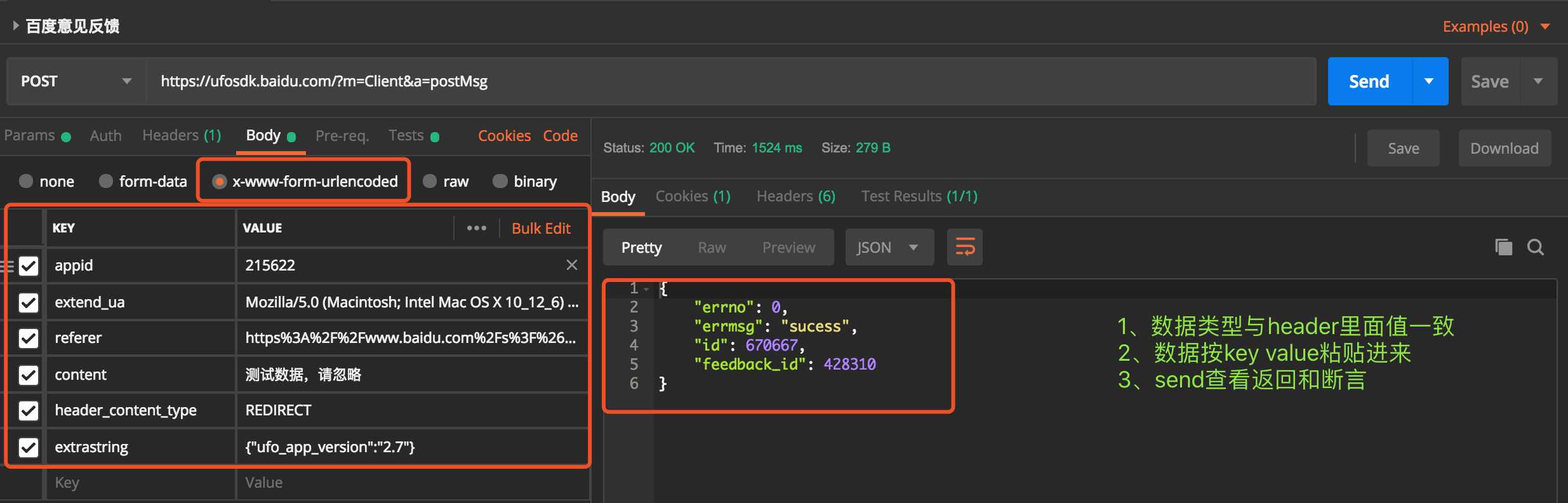
Task: Collapse JSON object at line 1 fold arrow
Action: point(646,289)
